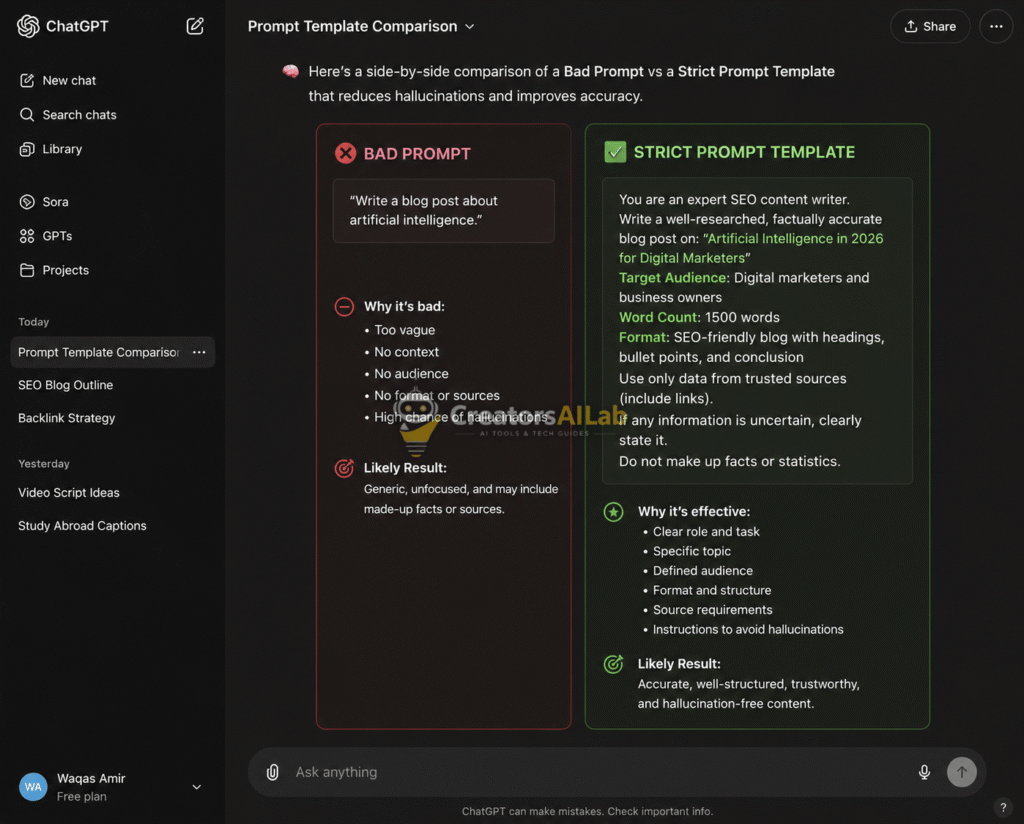This screenshot has width=1024, height=824.
Task: Expand the Waqas Amir account menu chevron
Action: [x=197, y=787]
